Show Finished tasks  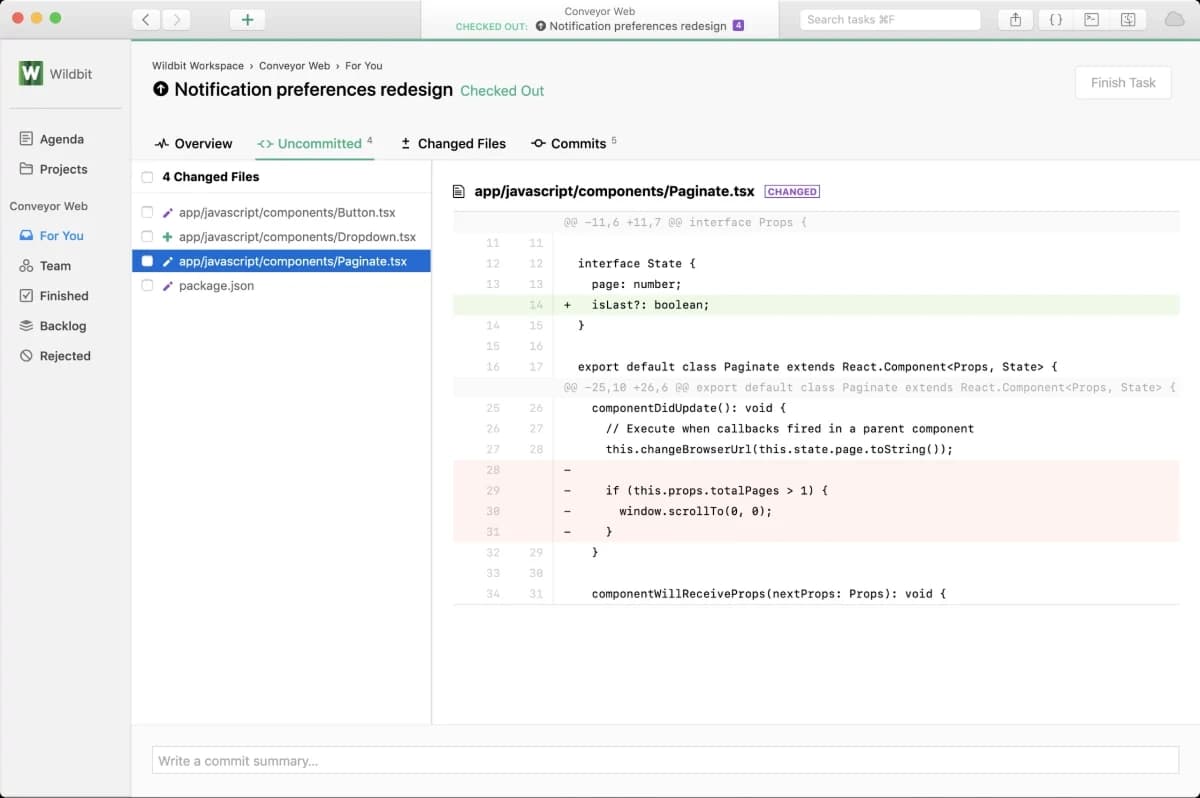pyautogui.click(x=54, y=296)
